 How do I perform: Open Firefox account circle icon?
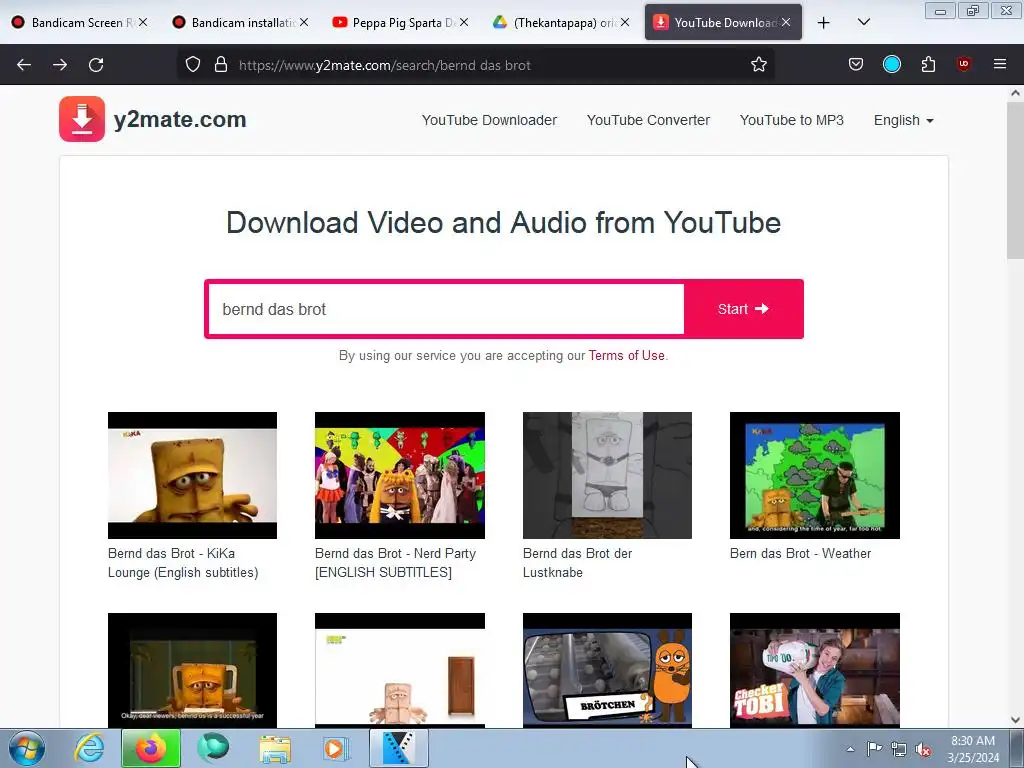click(891, 65)
